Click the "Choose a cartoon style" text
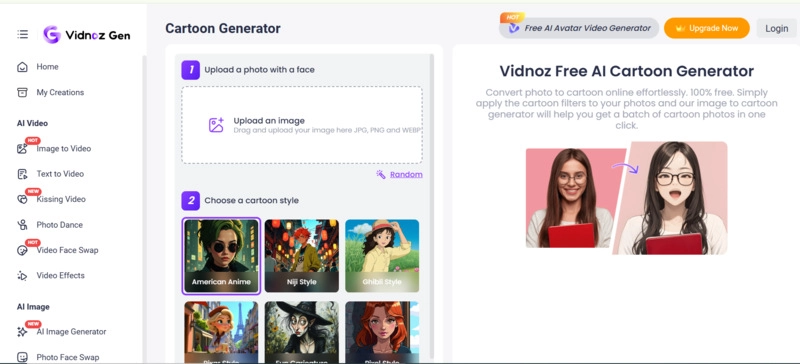 click(252, 201)
